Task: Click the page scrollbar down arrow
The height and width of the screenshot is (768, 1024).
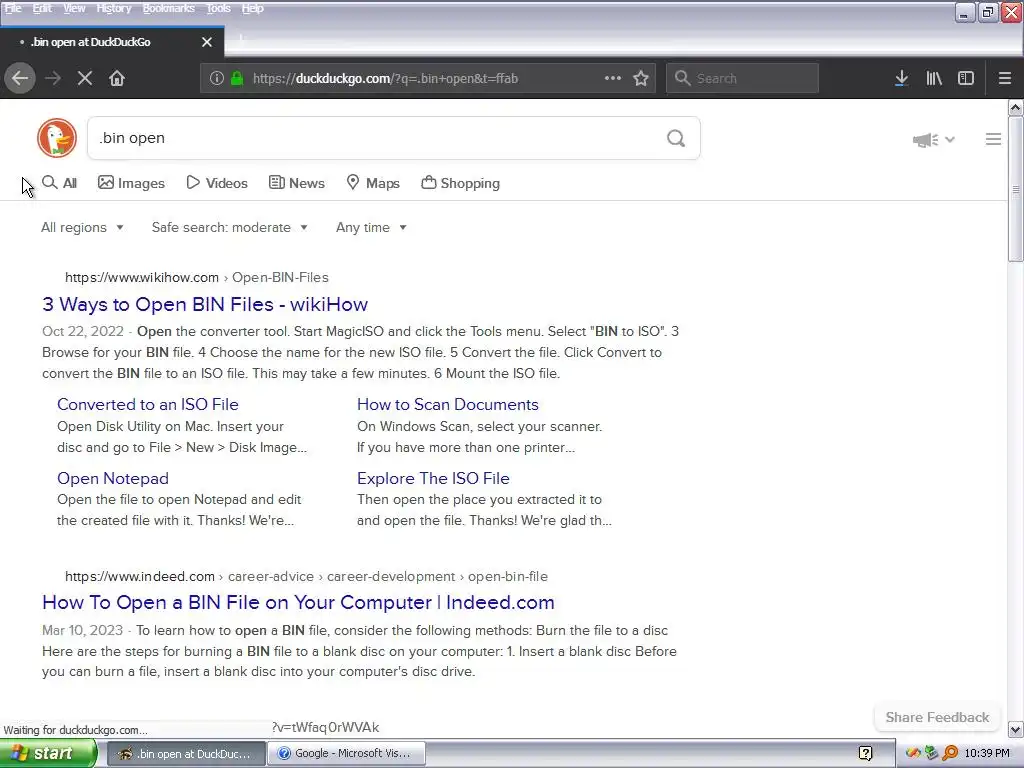Action: (1016, 729)
